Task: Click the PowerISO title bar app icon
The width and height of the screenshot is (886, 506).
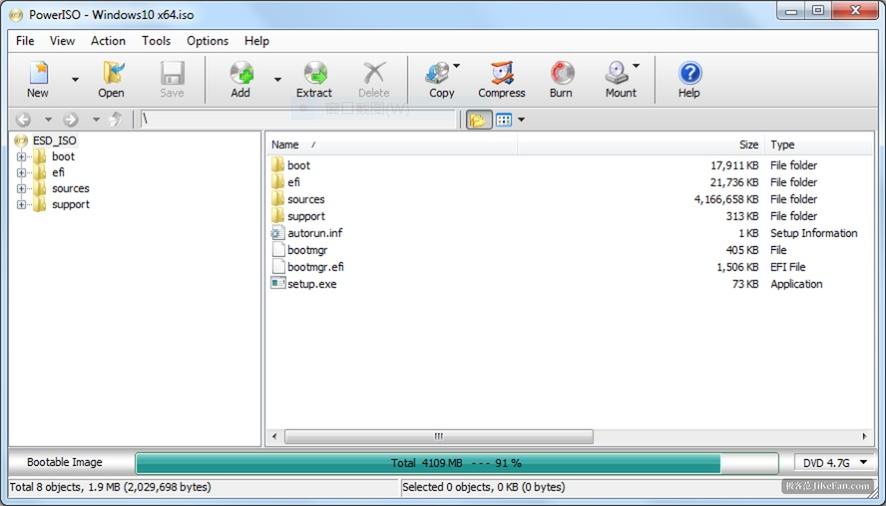Action: 17,15
